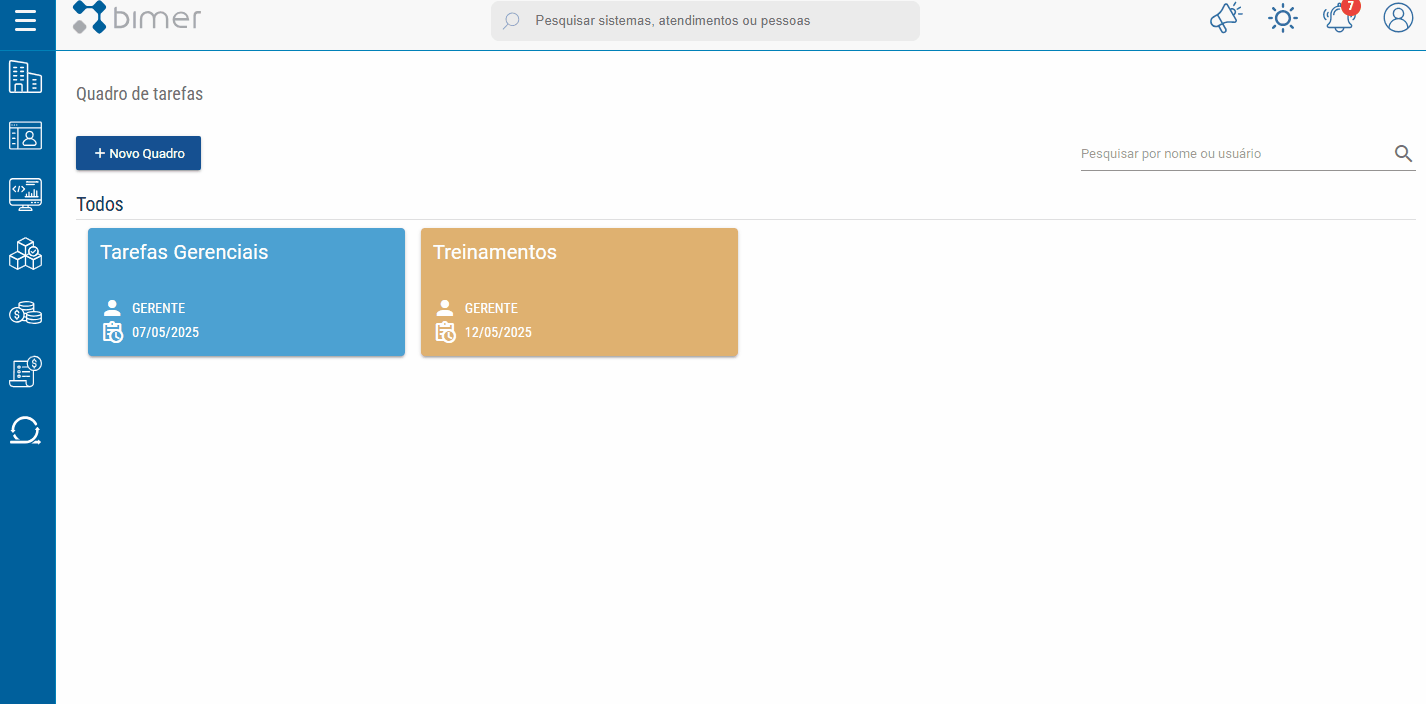This screenshot has height=704, width=1426.
Task: Click magnifier icon in top search bar
Action: [x=511, y=21]
